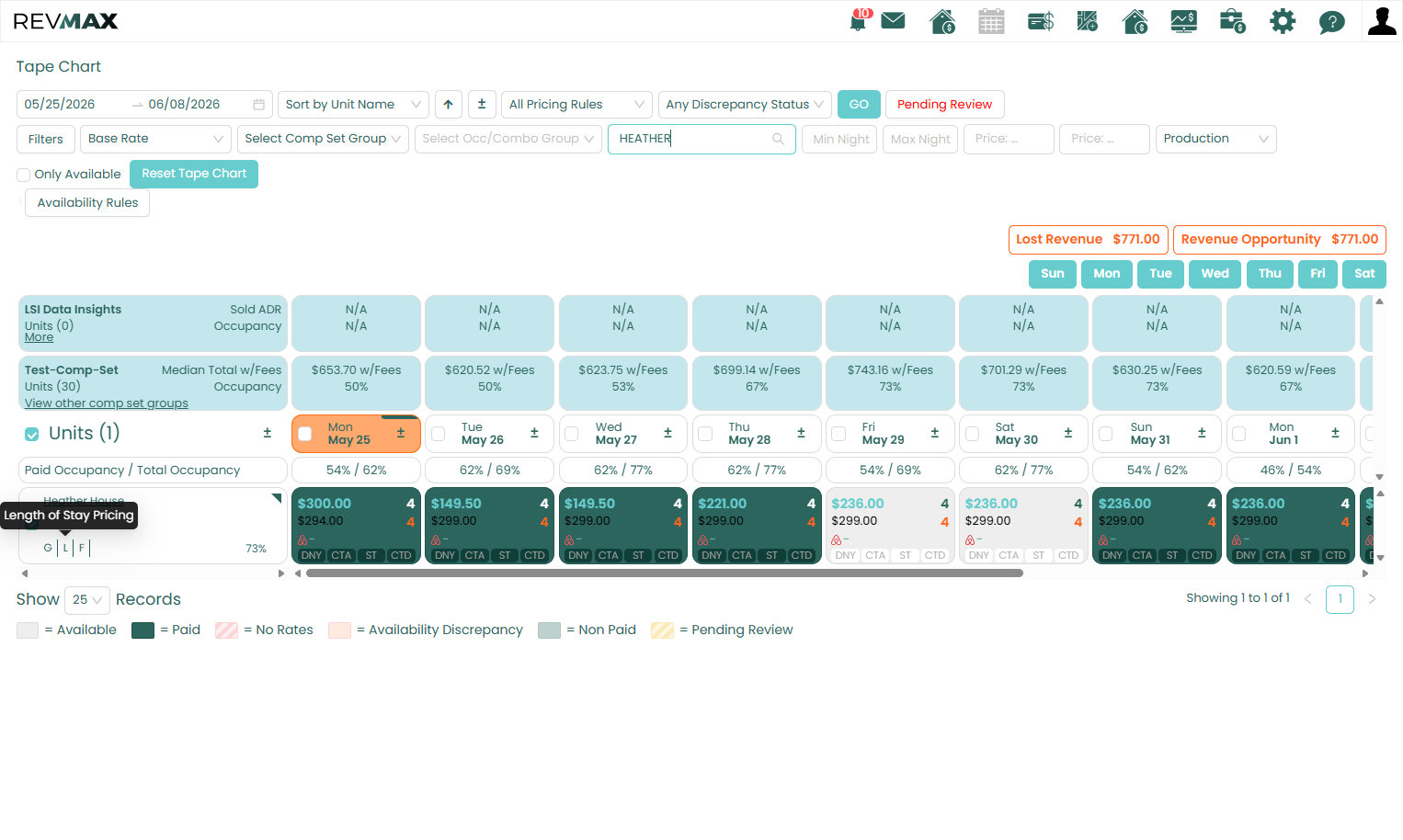1403x840 pixels.
Task: Click the plus-minus icon on Mon May 25
Action: [401, 433]
